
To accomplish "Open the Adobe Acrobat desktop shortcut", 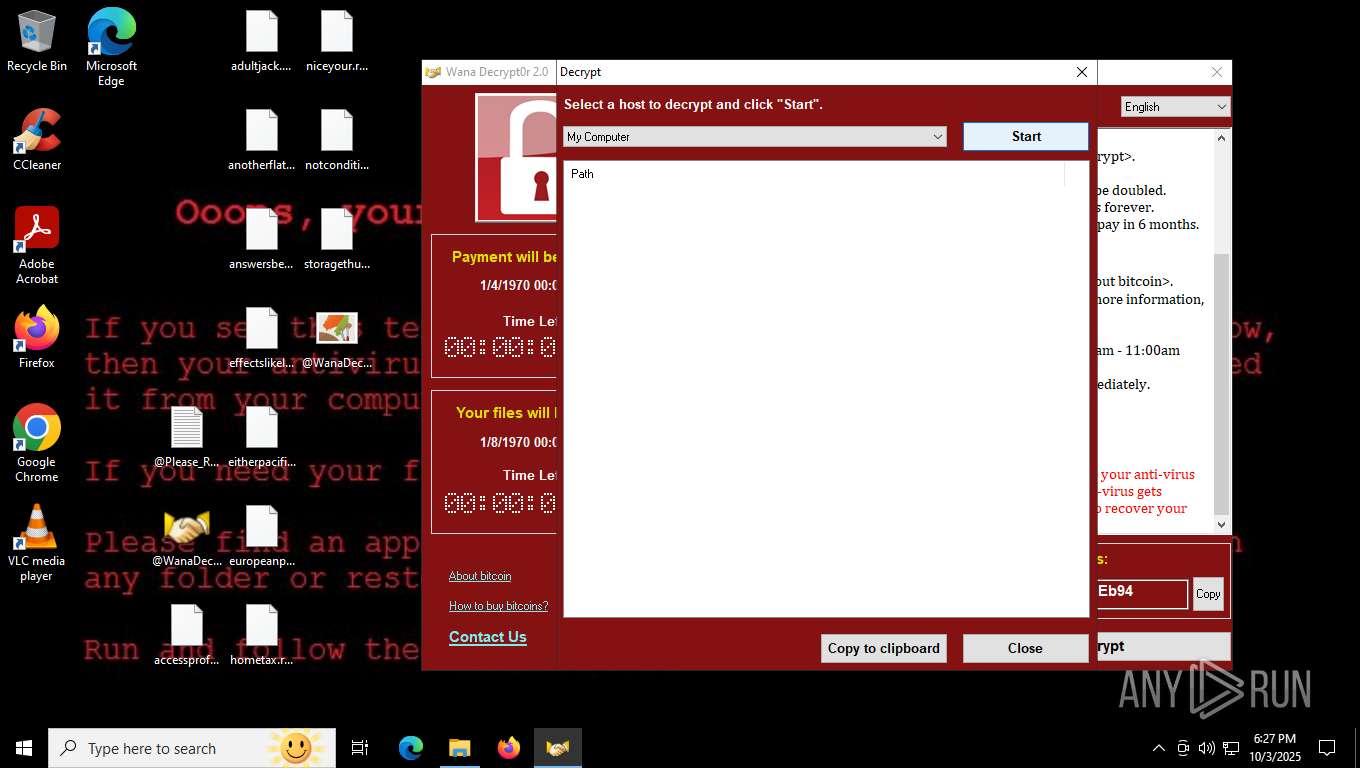I will click(x=37, y=246).
